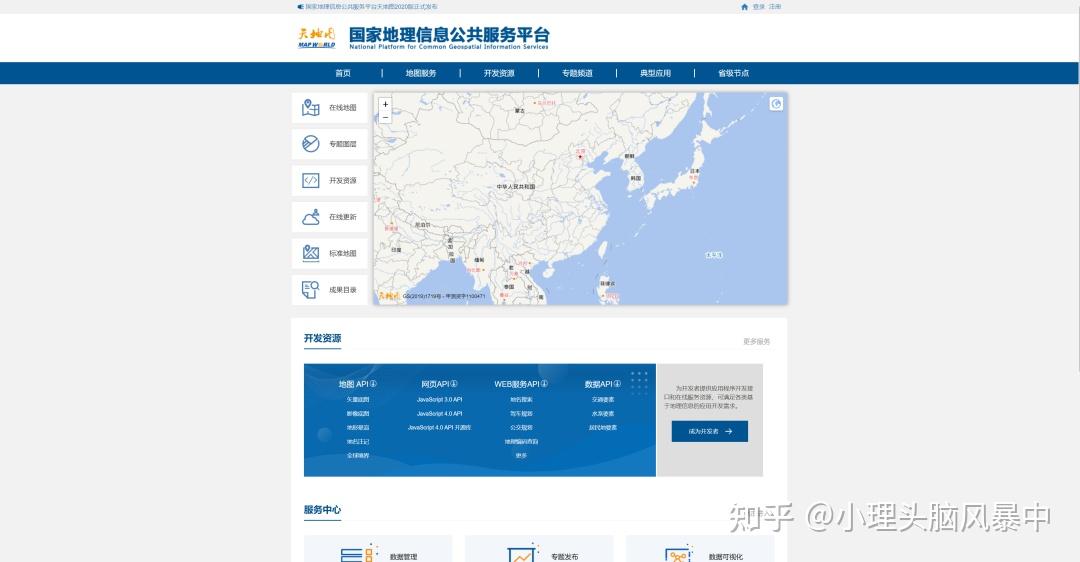1080x562 pixels.
Task: Open the 2020 version release announcement link
Action: pyautogui.click(x=371, y=7)
